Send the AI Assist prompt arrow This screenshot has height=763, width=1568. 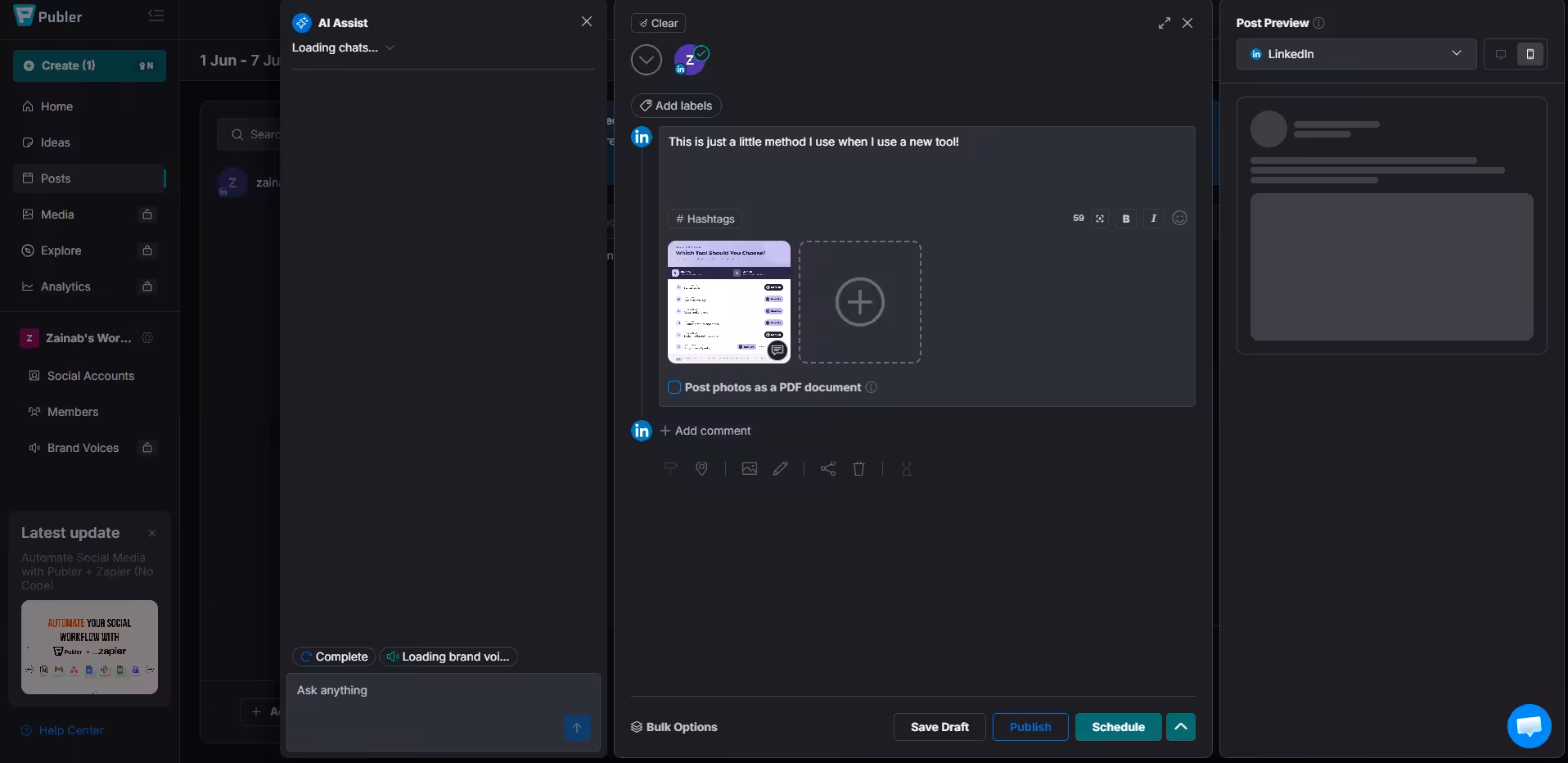pos(577,728)
